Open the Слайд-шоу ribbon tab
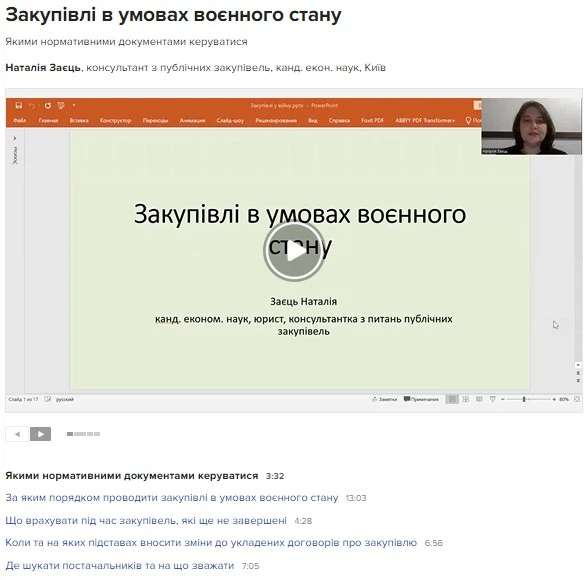Screen dimensions: 585x580 click(230, 120)
